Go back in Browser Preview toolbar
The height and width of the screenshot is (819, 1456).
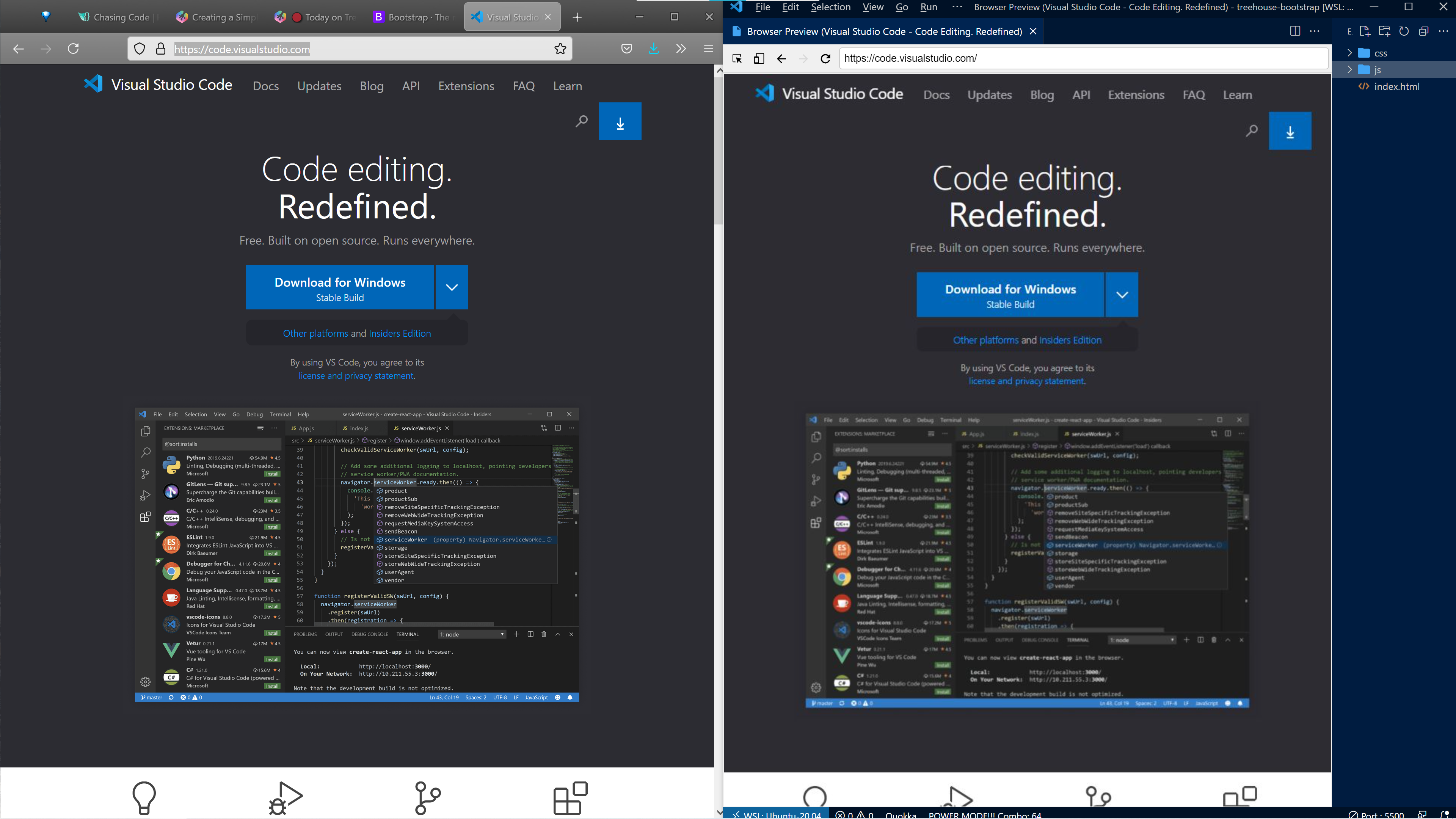(781, 58)
